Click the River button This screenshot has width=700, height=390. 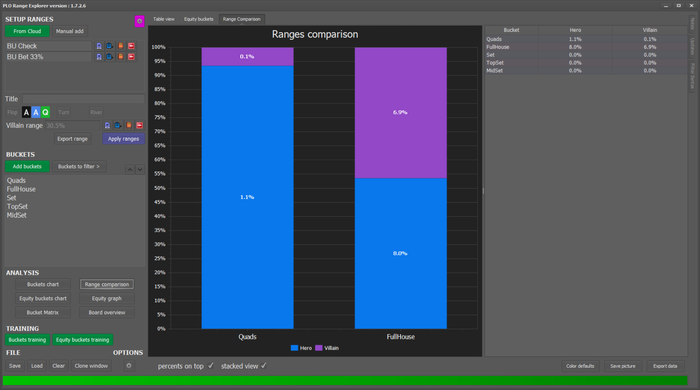tap(96, 112)
